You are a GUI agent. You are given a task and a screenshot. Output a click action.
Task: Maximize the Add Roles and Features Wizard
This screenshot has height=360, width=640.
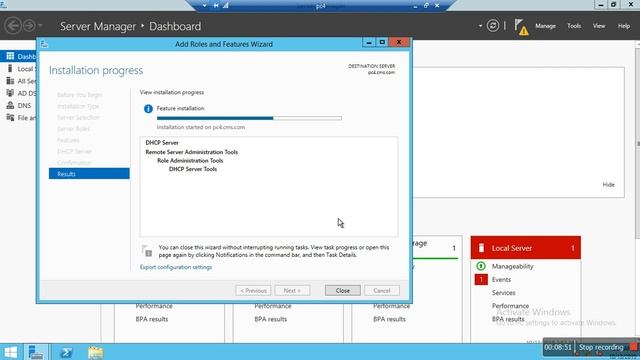click(382, 42)
